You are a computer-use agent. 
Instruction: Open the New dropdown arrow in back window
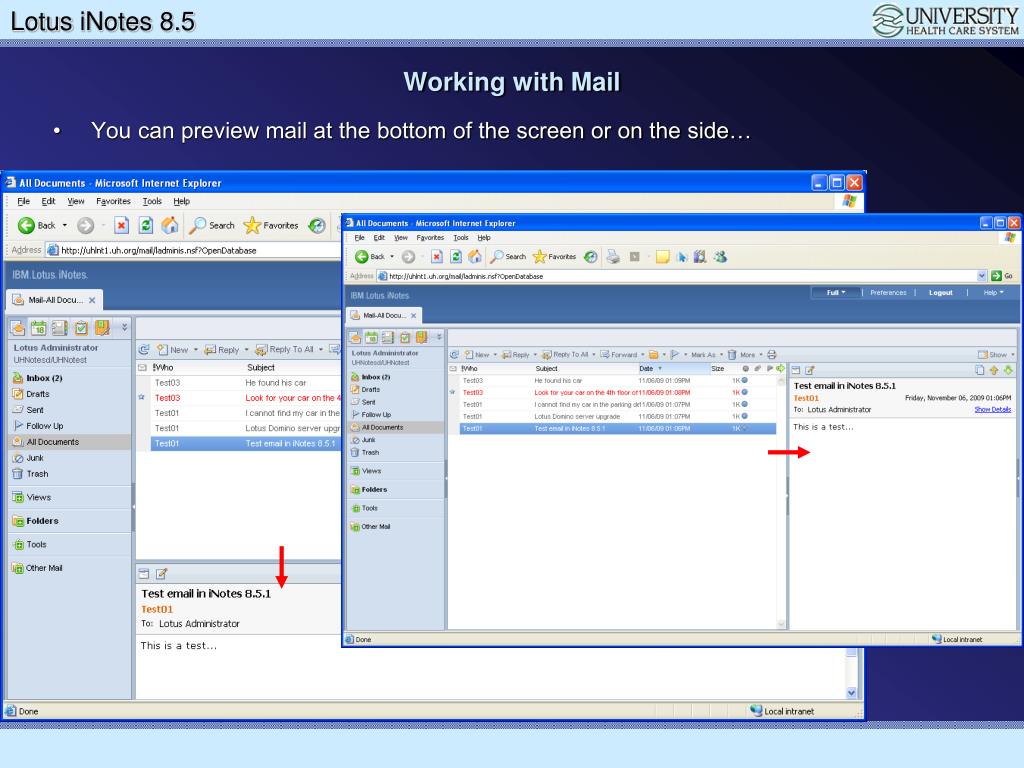pos(195,350)
